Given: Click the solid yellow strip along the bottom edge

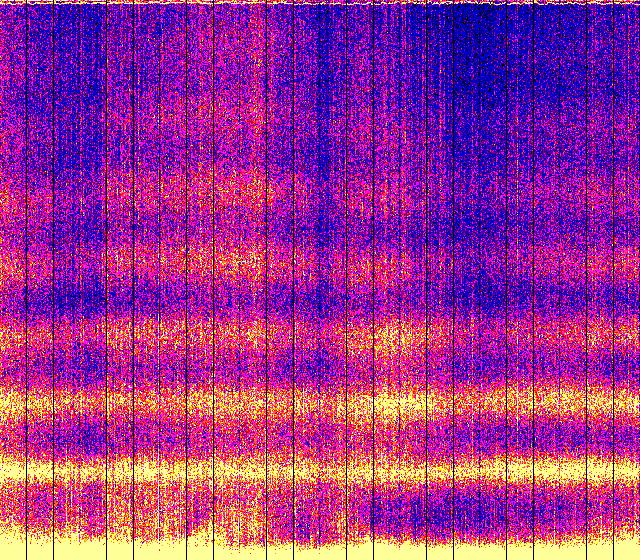Looking at the screenshot, I should pos(320,551).
